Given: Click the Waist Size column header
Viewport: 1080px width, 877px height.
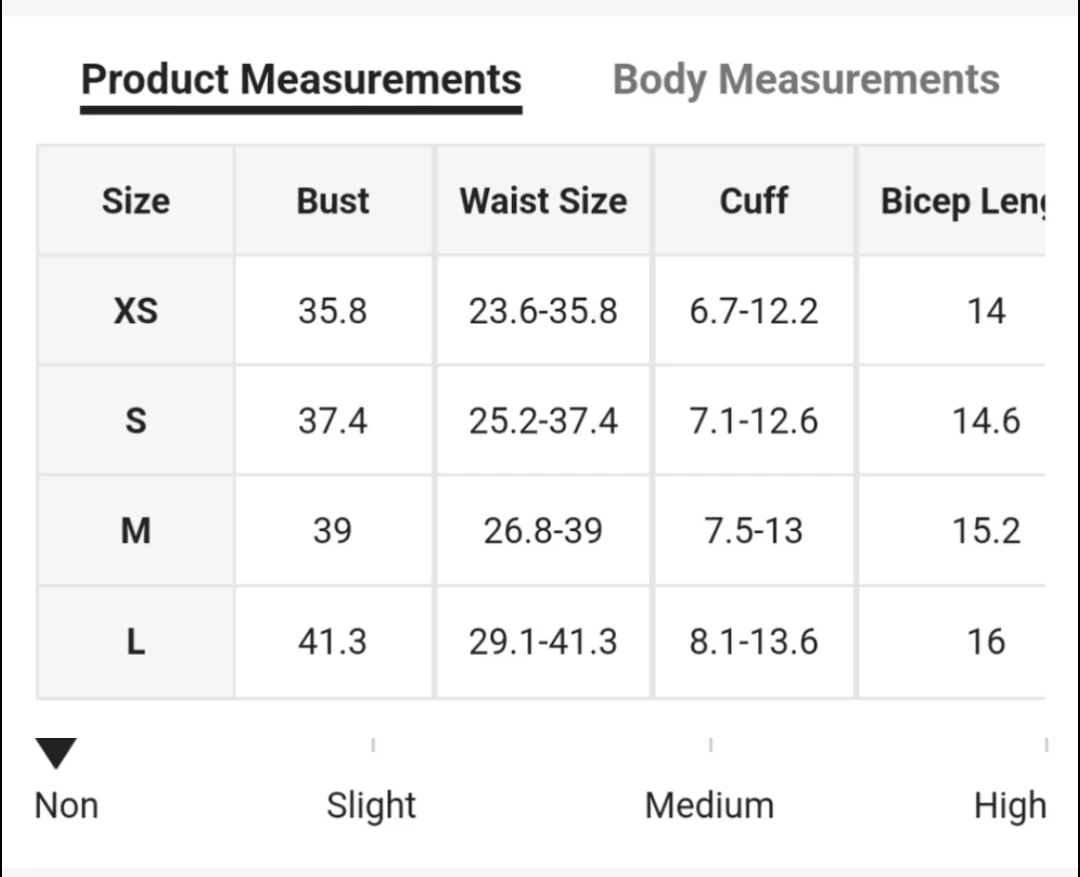Looking at the screenshot, I should [543, 200].
